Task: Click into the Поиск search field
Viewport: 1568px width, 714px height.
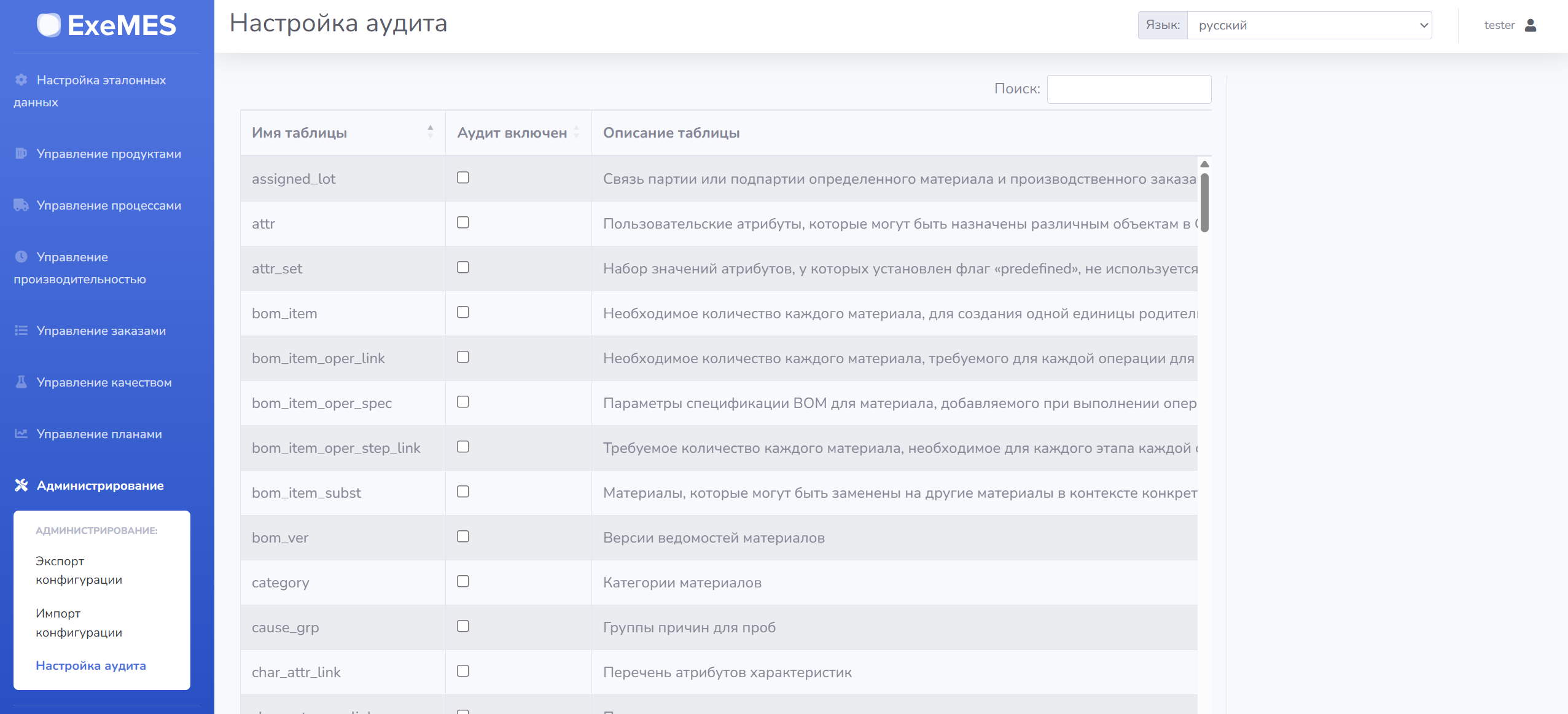Action: pos(1129,89)
